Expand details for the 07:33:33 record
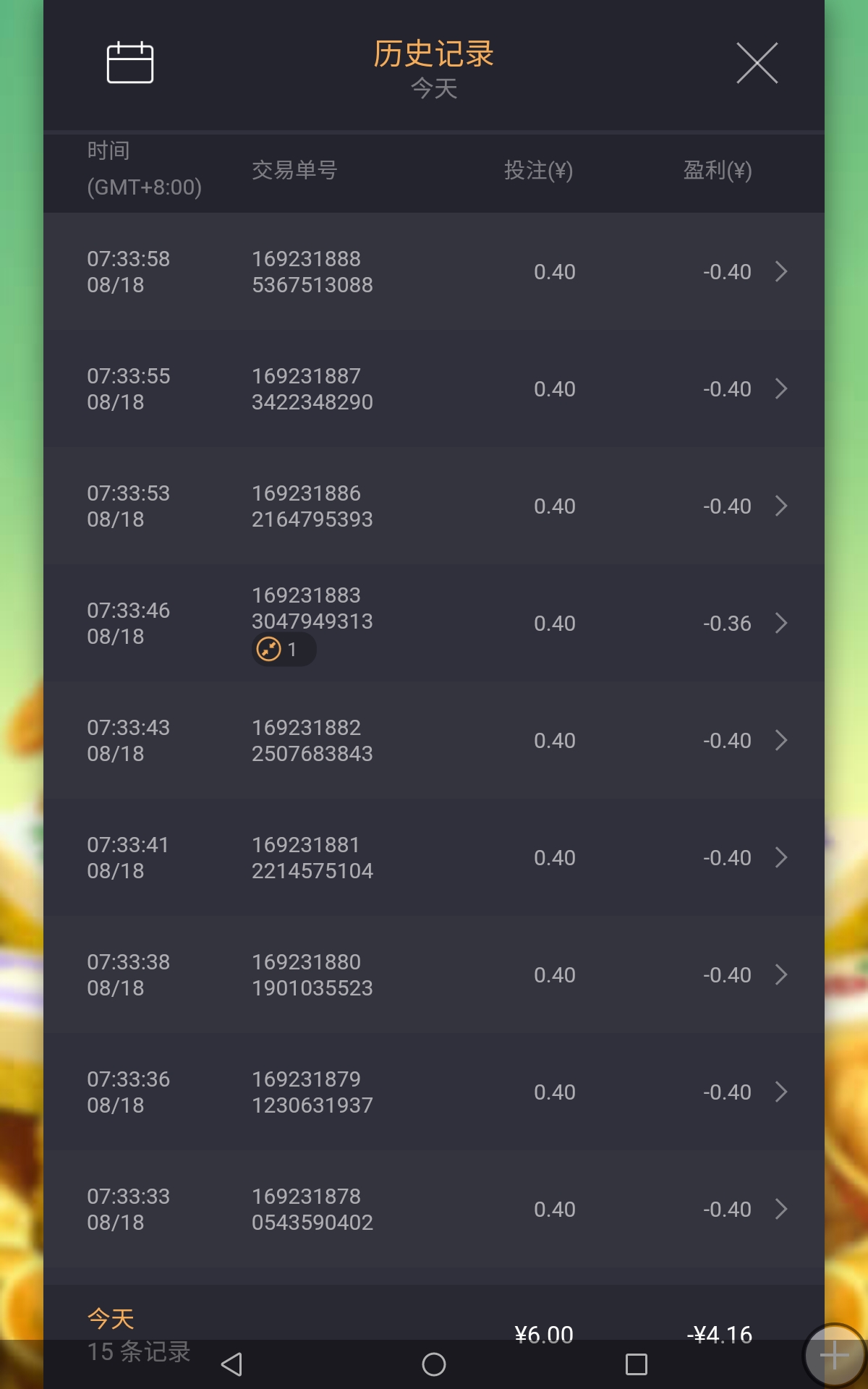Image resolution: width=868 pixels, height=1389 pixels. (x=781, y=1210)
